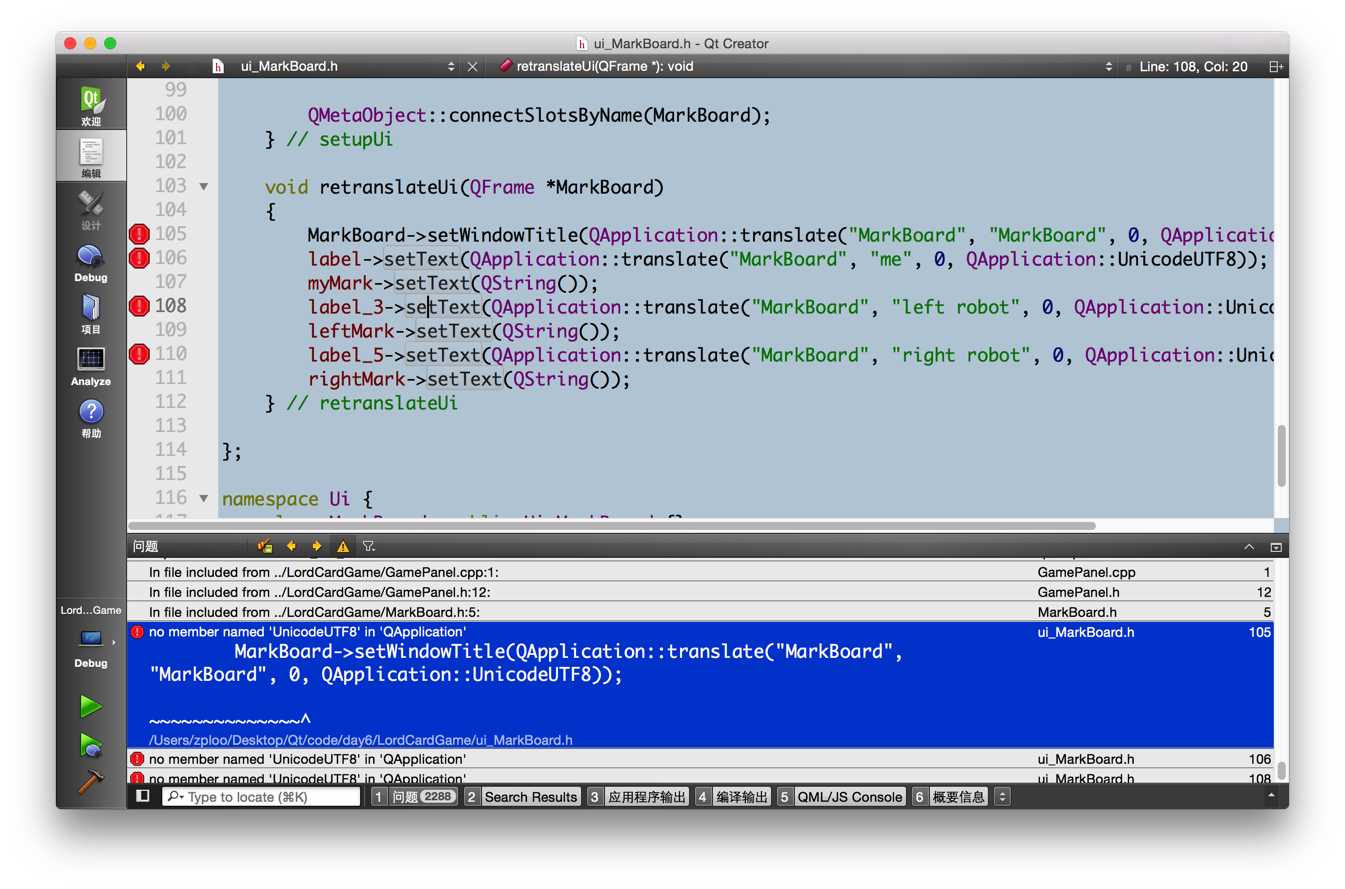
Task: Open the Analyze mode
Action: (x=91, y=364)
